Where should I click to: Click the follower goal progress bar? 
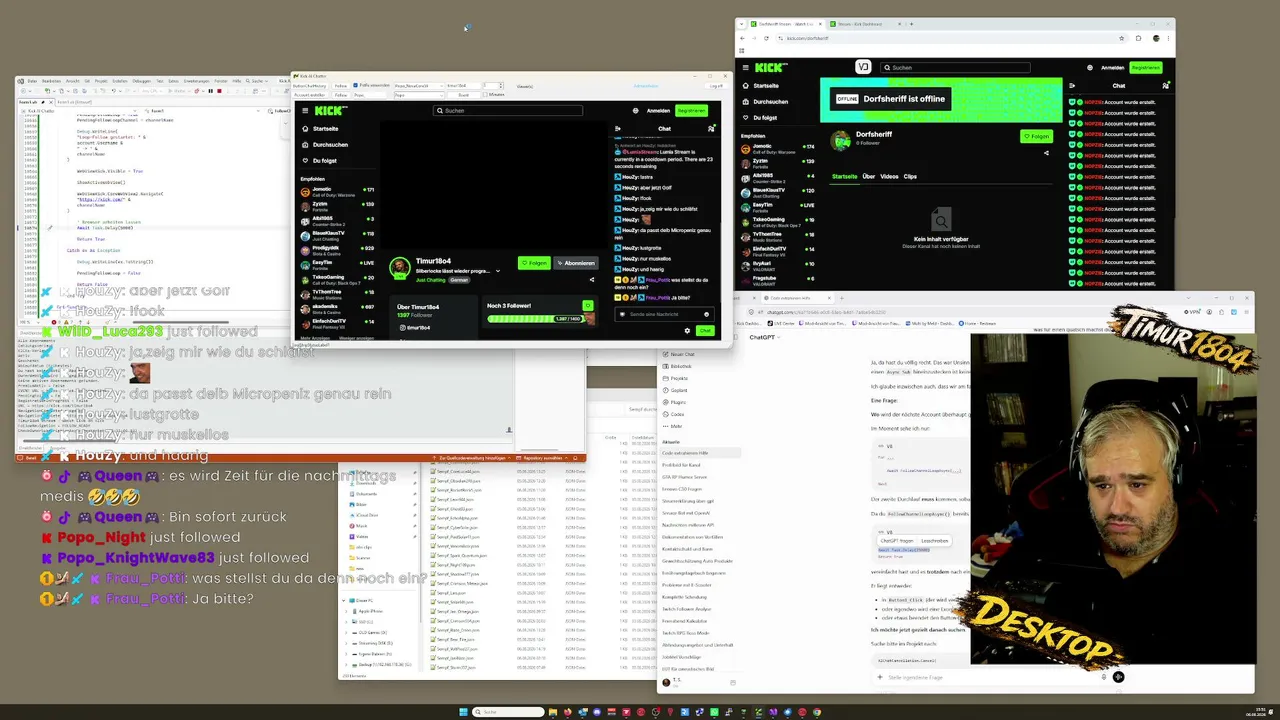pos(535,319)
